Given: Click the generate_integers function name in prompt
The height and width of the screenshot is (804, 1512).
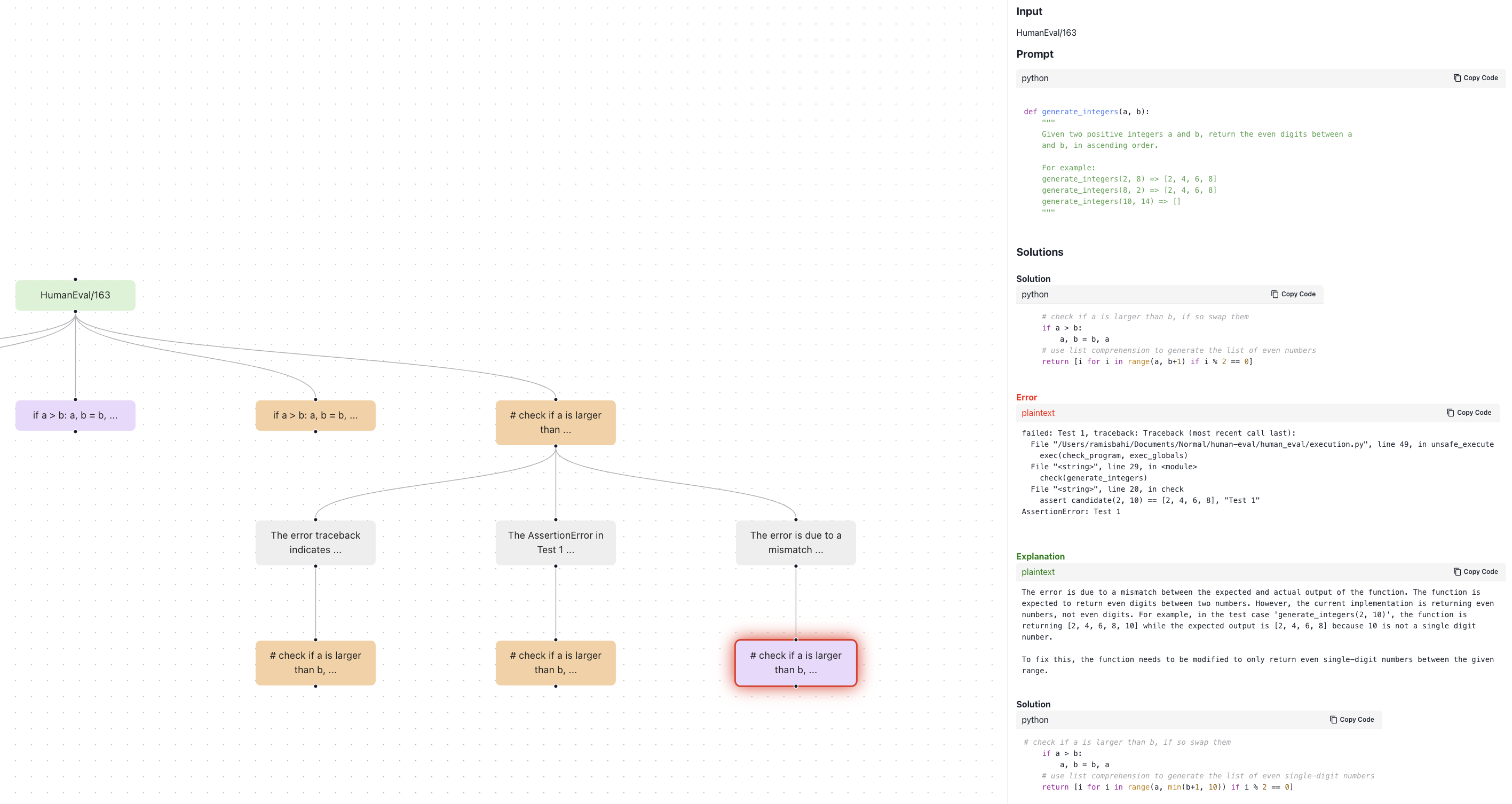Looking at the screenshot, I should tap(1079, 112).
